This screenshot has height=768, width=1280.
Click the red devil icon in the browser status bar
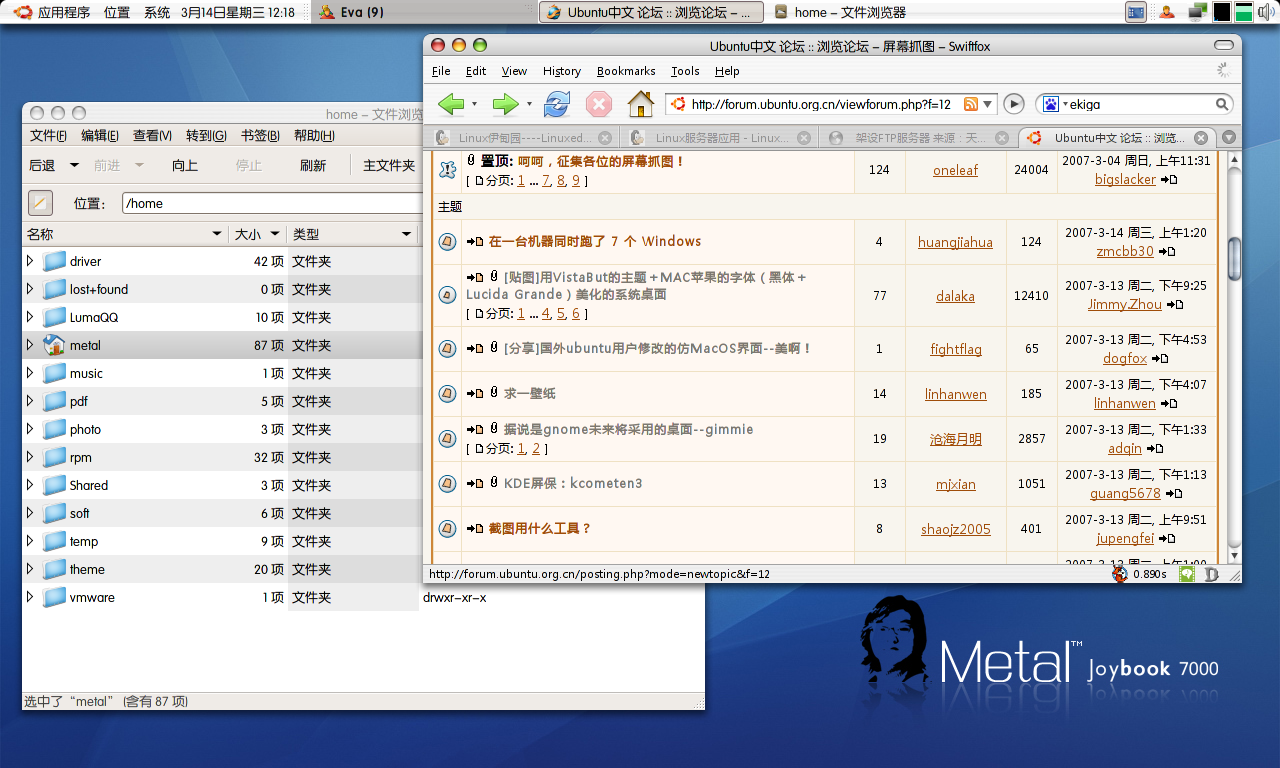[1119, 574]
